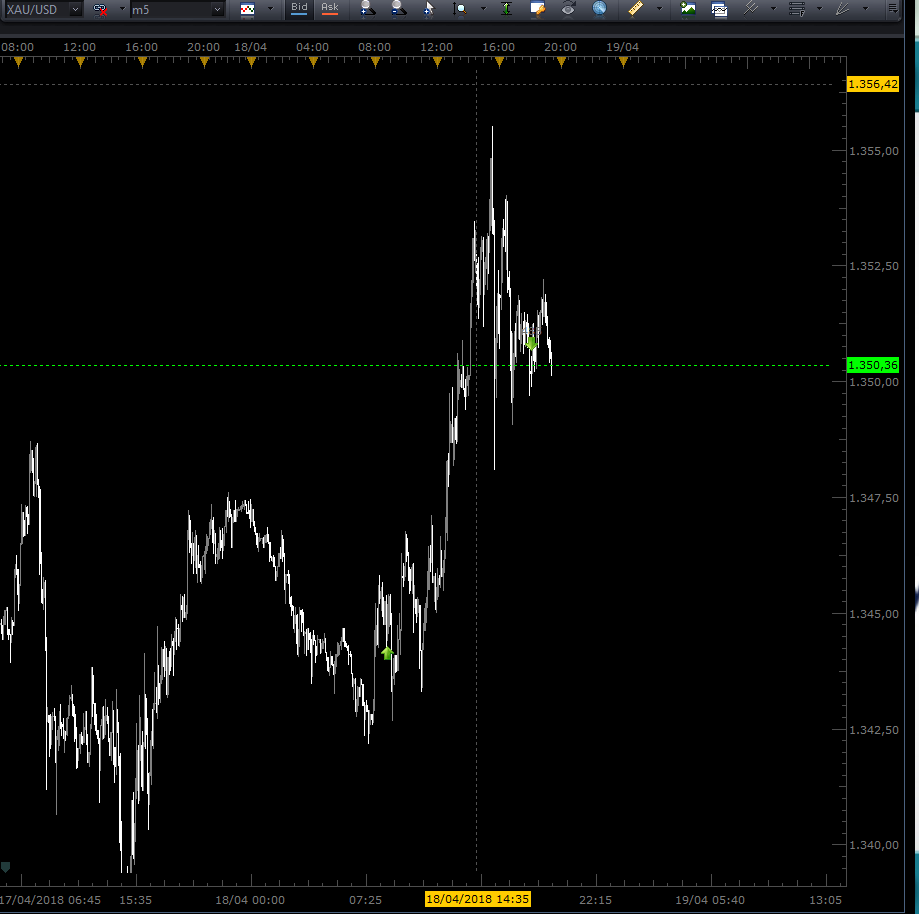
Task: Click the save chart as image icon
Action: pyautogui.click(x=687, y=8)
